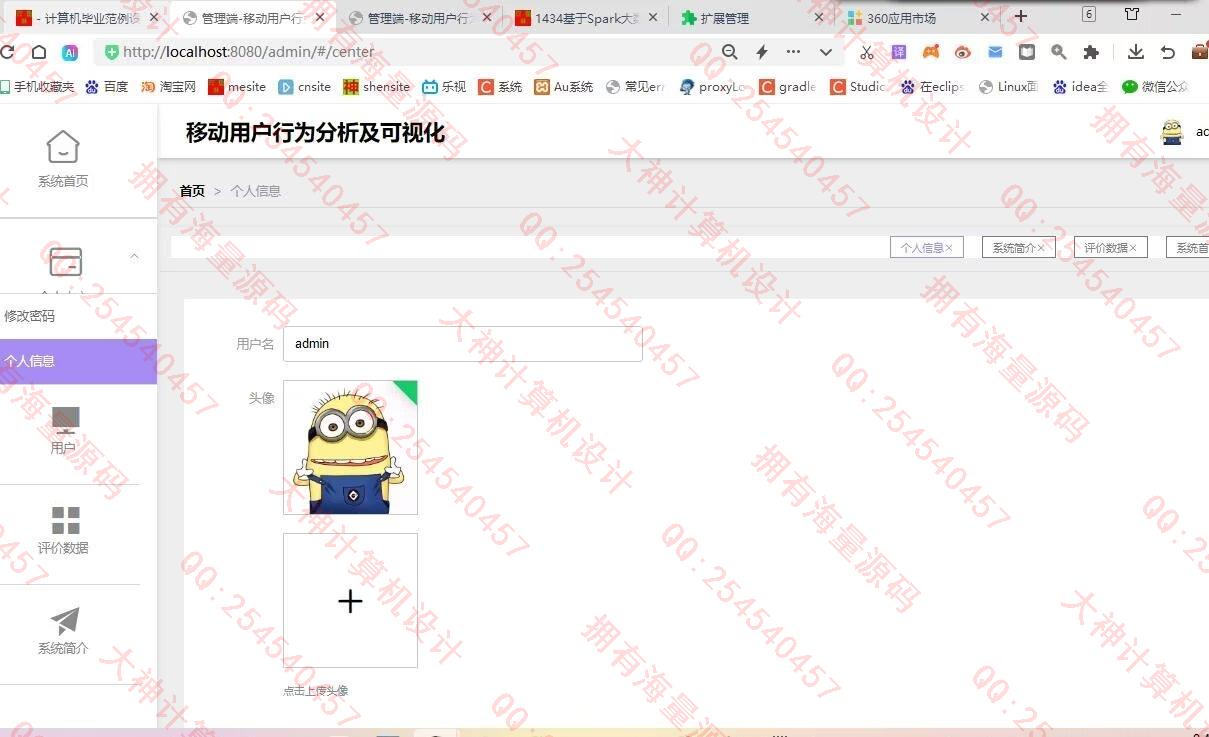Click 首页 breadcrumb link

192,191
